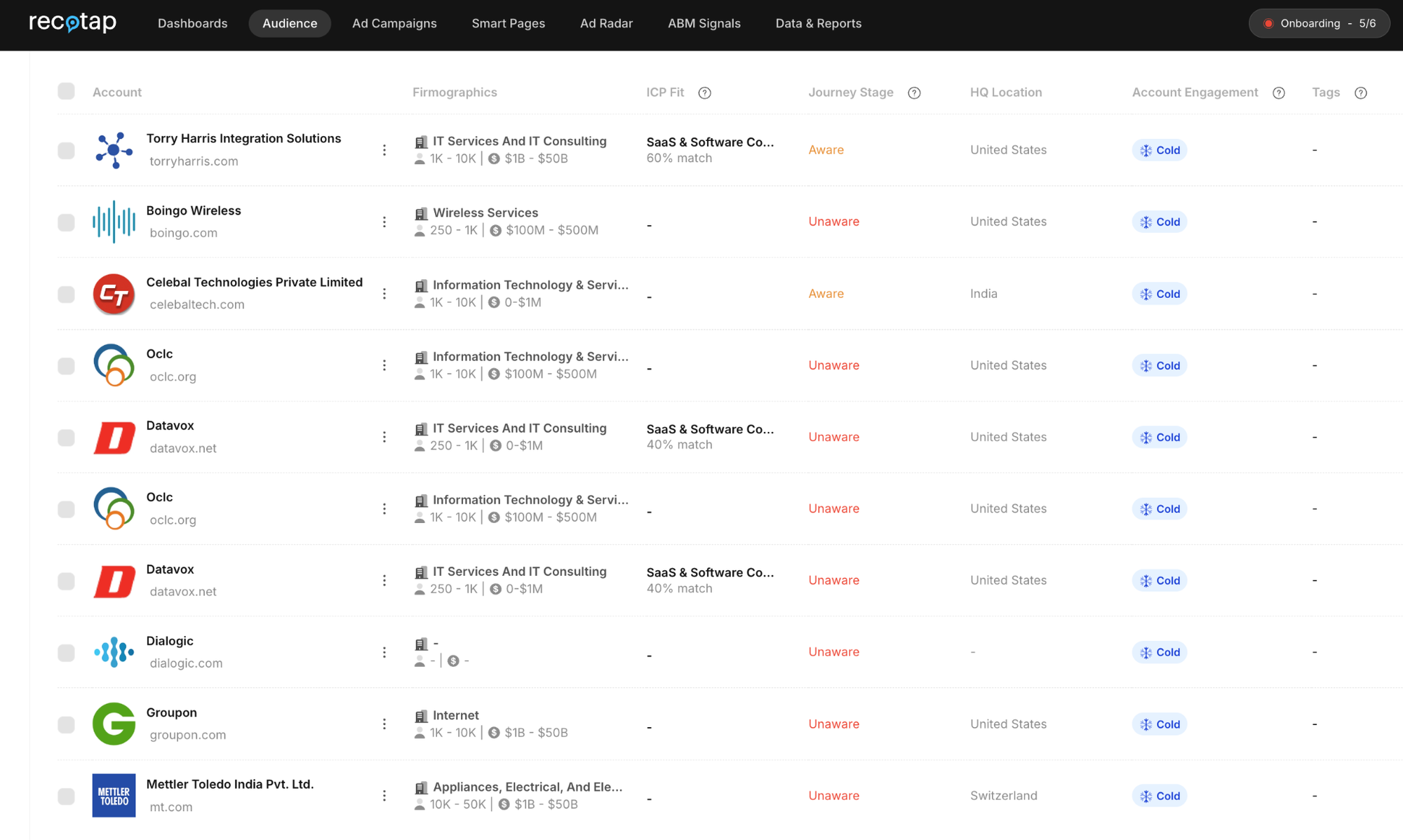The height and width of the screenshot is (840, 1403).
Task: Click the Tags column help icon
Action: tap(1360, 93)
